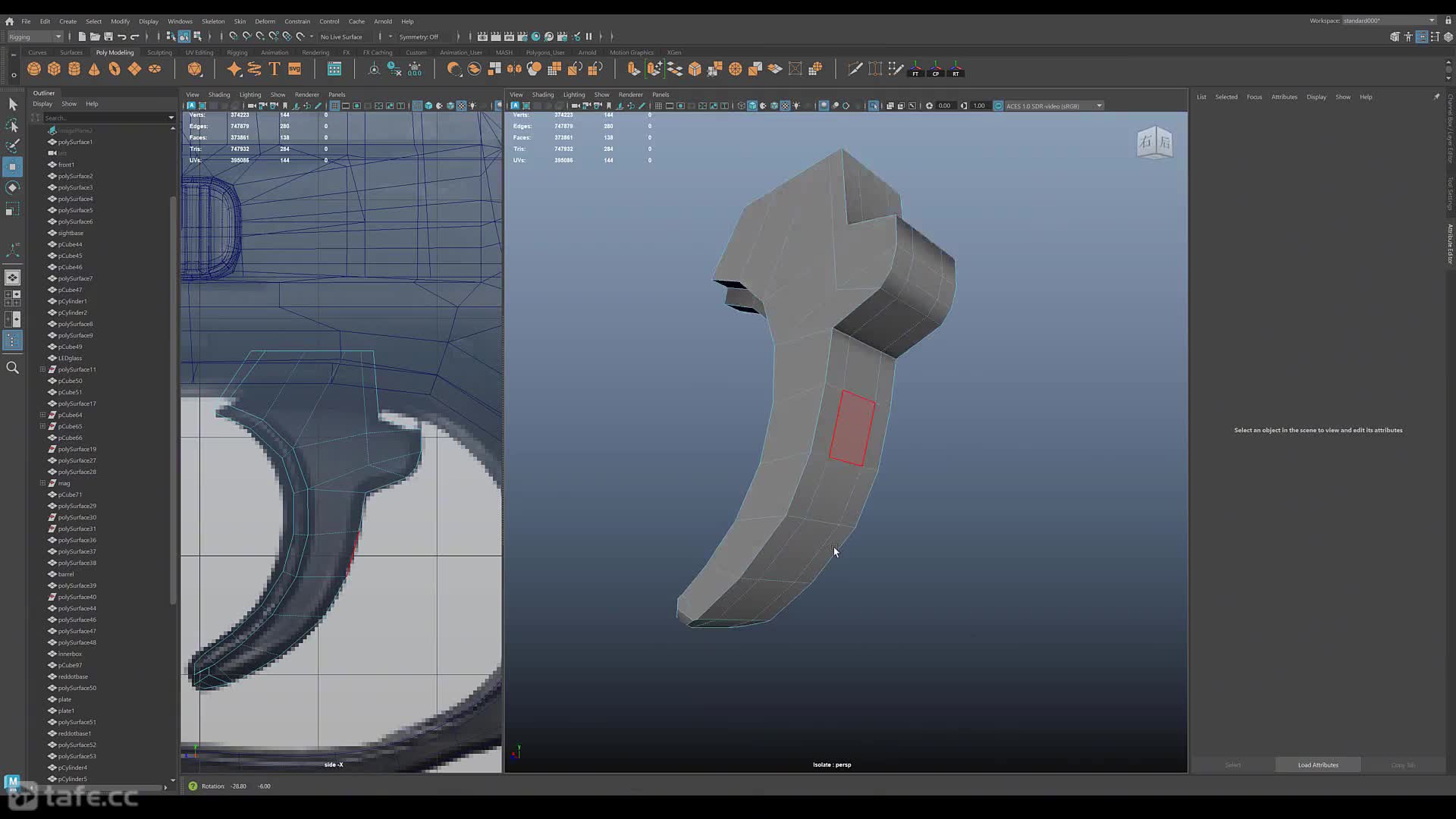Click the Sweep Mesh shelf icon

click(254, 69)
